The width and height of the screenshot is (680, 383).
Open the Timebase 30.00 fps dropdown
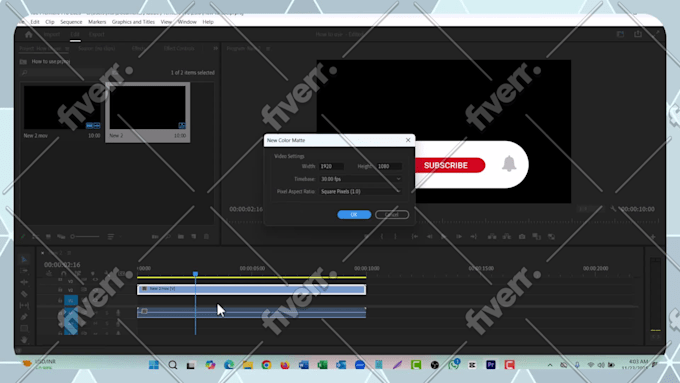[360, 179]
